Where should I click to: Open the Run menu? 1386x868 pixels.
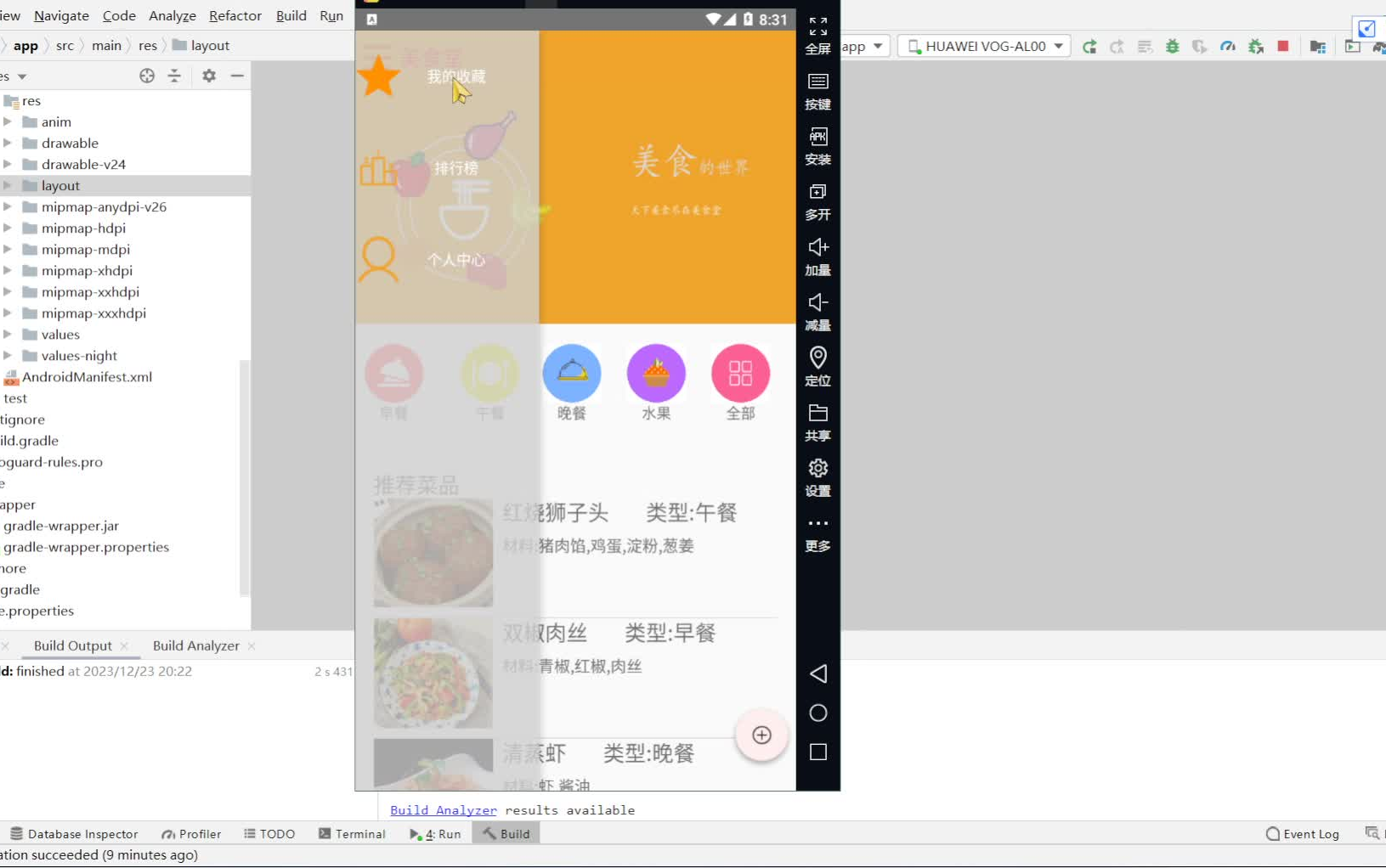coord(331,15)
